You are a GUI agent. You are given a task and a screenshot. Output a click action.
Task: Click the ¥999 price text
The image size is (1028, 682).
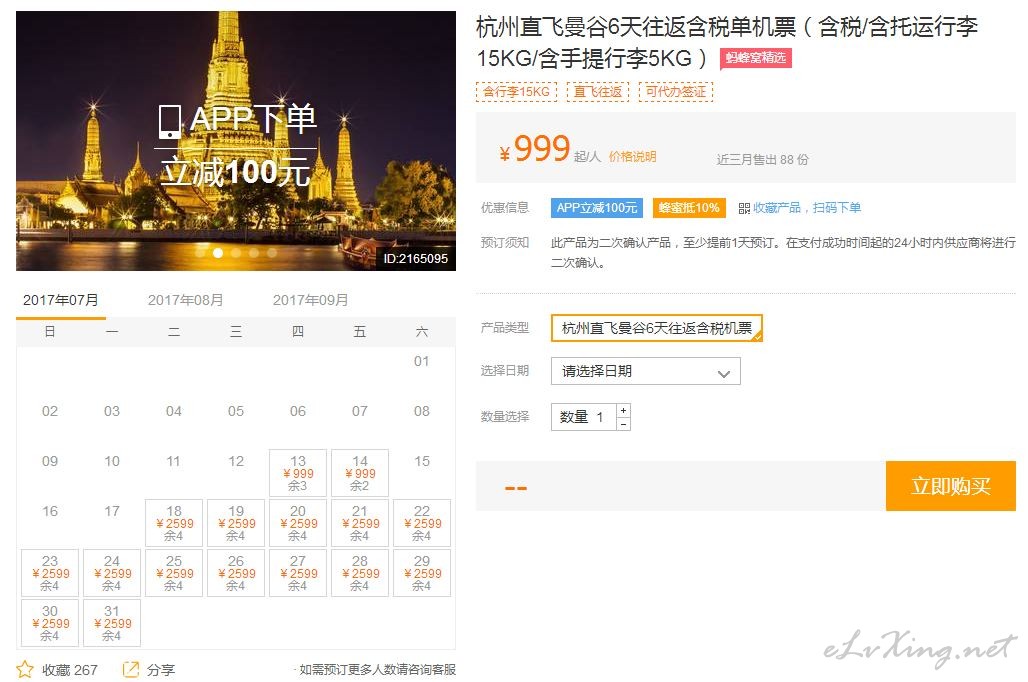535,149
